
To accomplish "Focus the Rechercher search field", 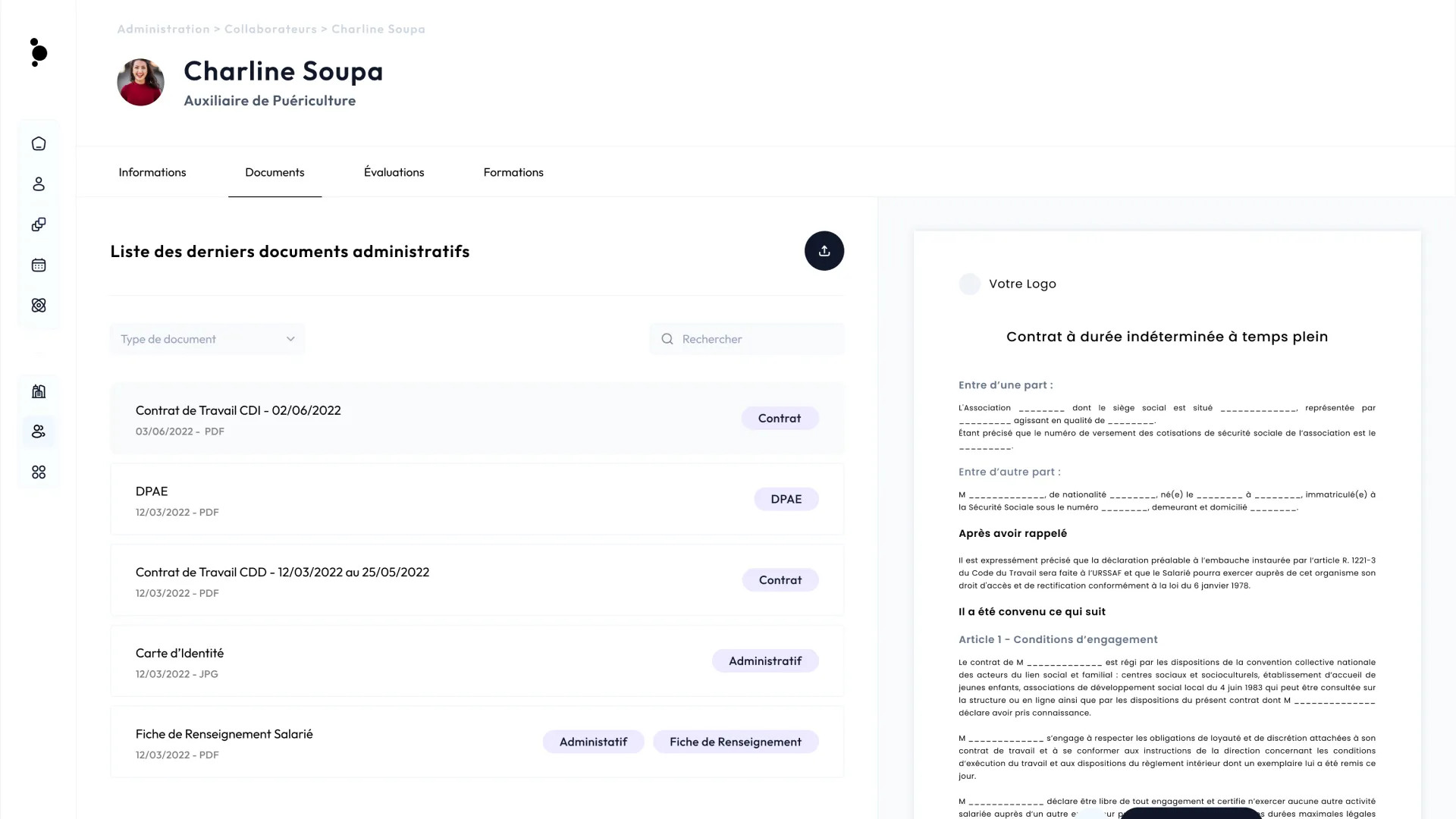I will [x=757, y=339].
